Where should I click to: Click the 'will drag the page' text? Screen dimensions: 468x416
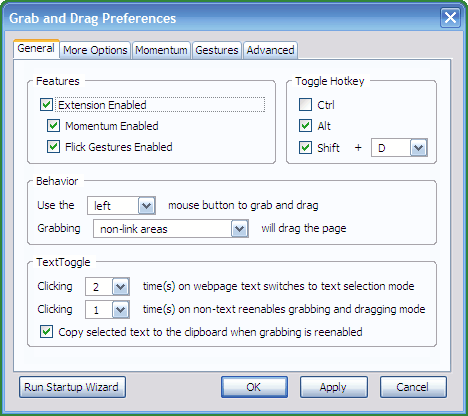tap(304, 228)
